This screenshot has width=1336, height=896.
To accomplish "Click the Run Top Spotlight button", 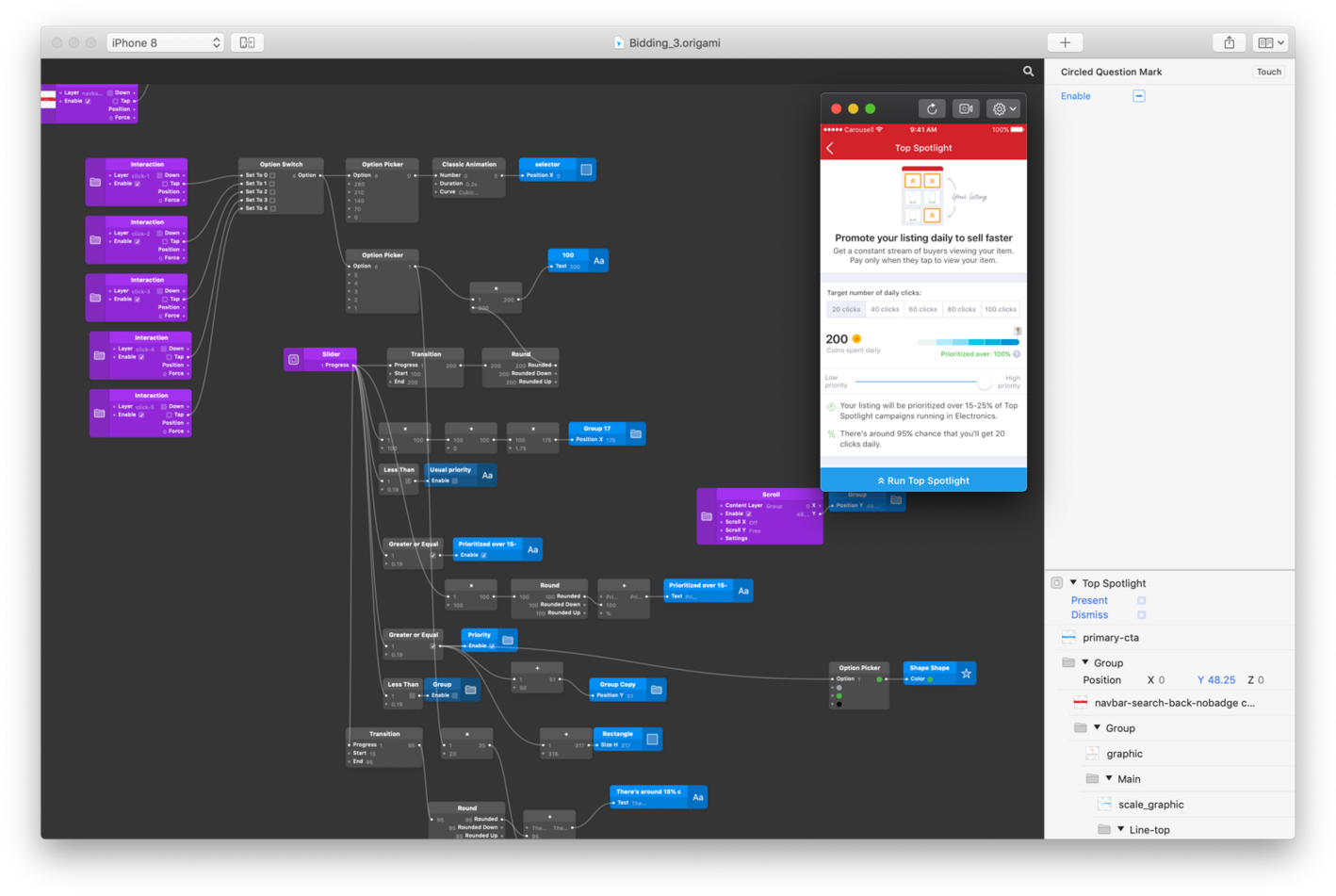I will (923, 481).
